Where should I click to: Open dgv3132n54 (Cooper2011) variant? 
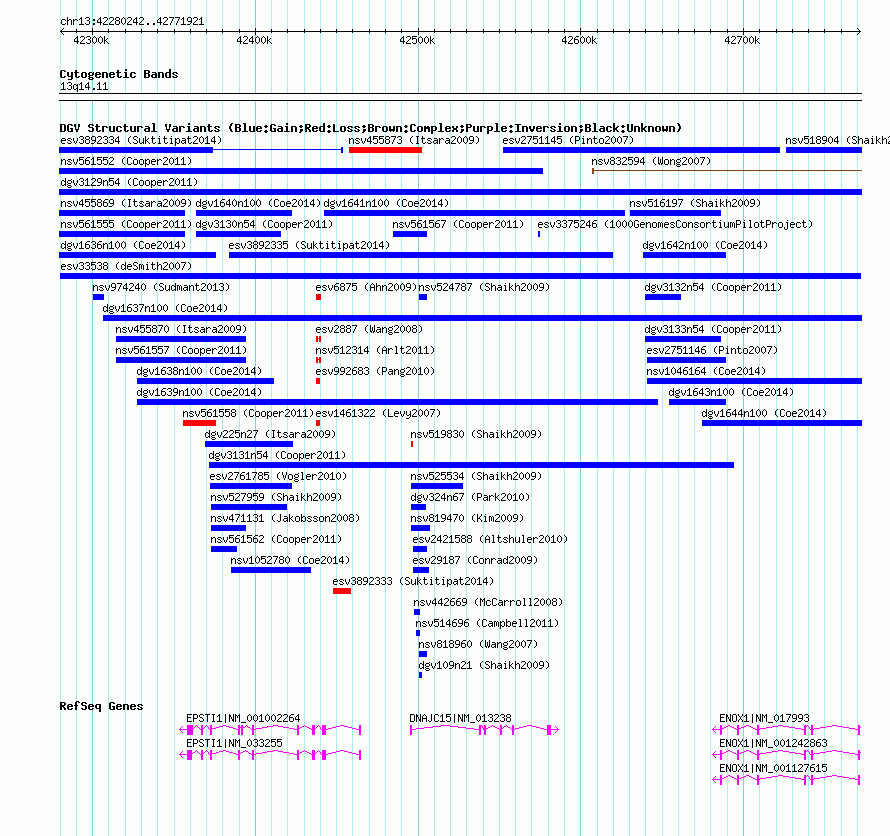[x=663, y=297]
